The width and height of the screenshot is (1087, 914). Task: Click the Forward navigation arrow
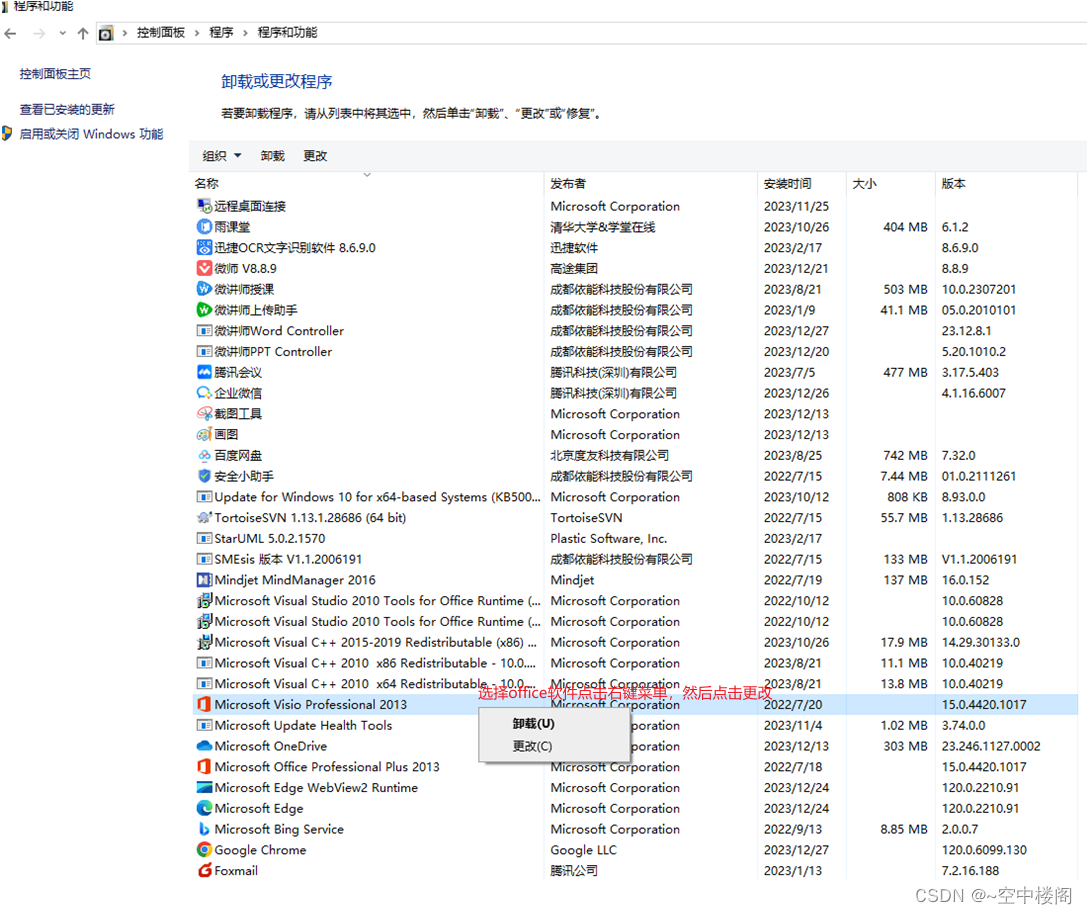click(x=39, y=33)
